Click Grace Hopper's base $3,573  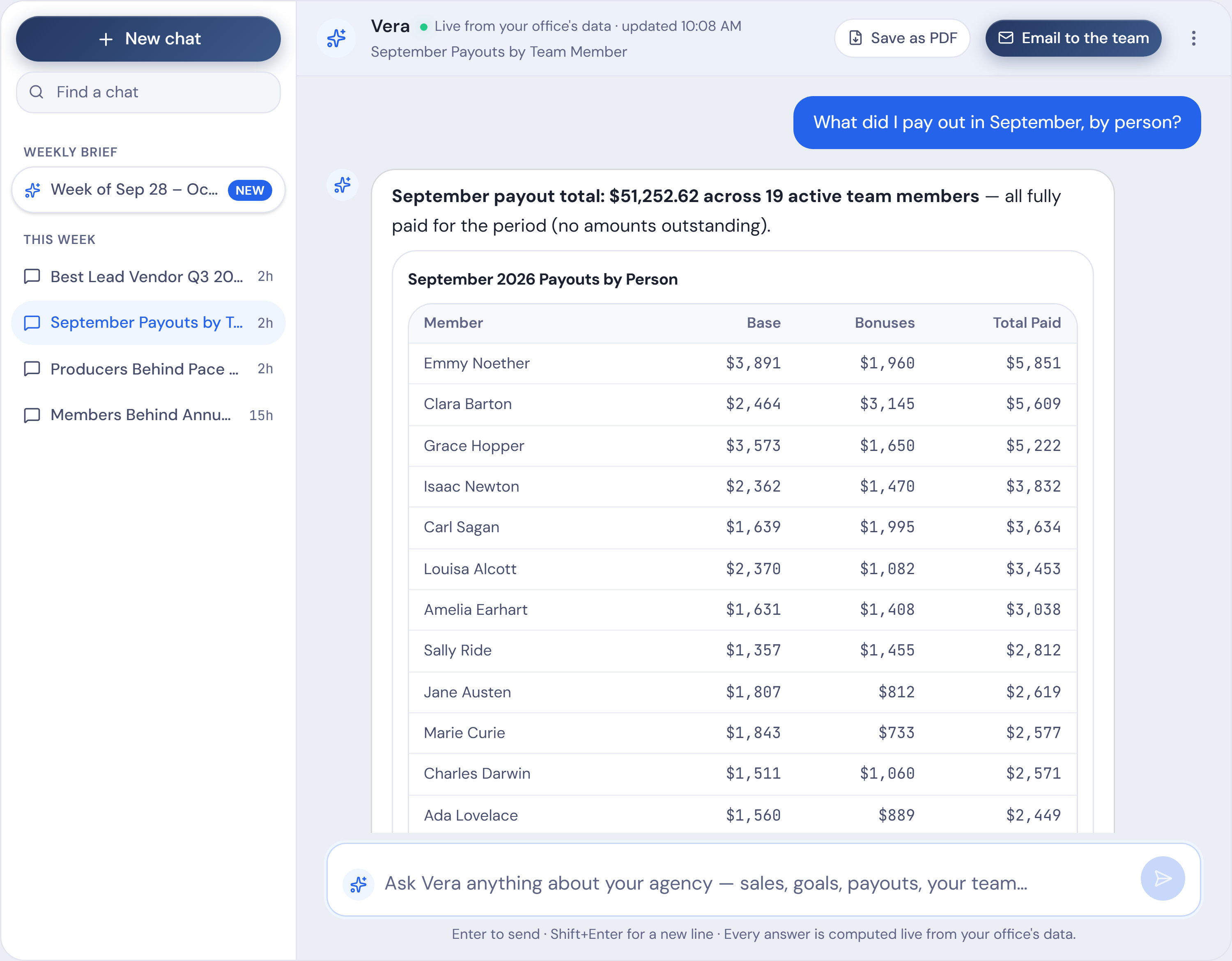753,446
